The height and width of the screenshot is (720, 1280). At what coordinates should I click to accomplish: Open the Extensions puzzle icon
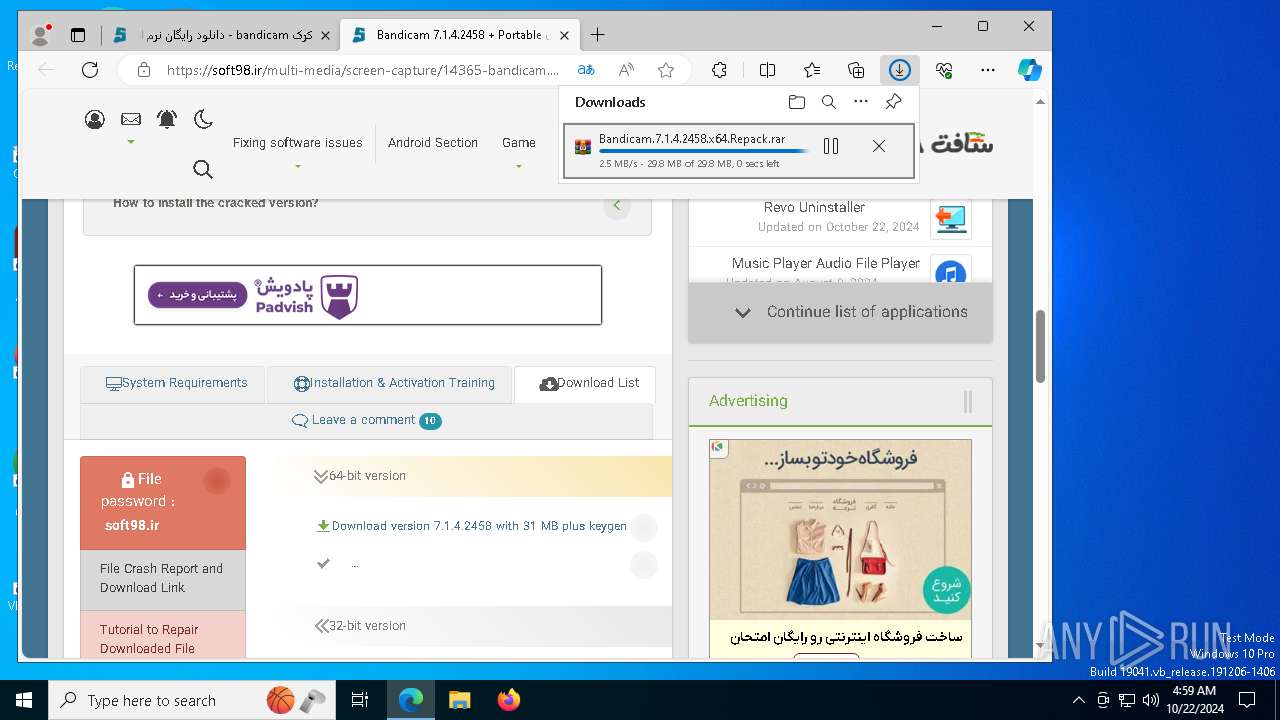click(719, 70)
